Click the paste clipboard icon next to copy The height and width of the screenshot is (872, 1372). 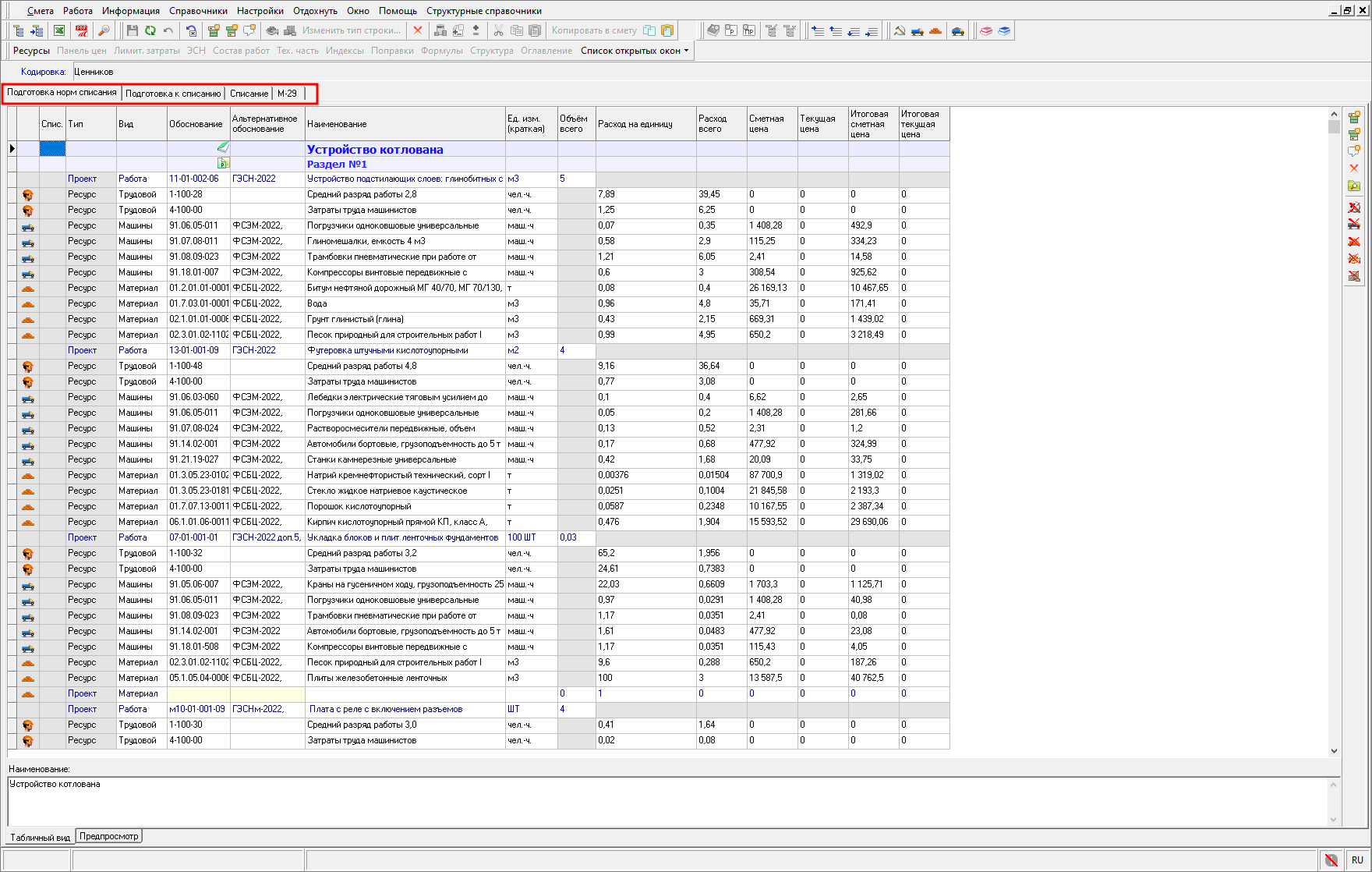[535, 30]
